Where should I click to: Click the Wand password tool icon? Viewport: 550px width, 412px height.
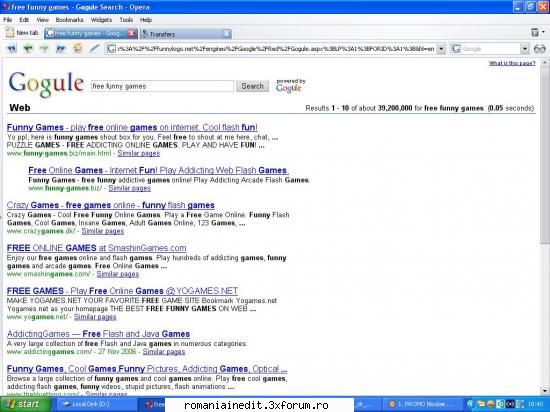pos(94,48)
